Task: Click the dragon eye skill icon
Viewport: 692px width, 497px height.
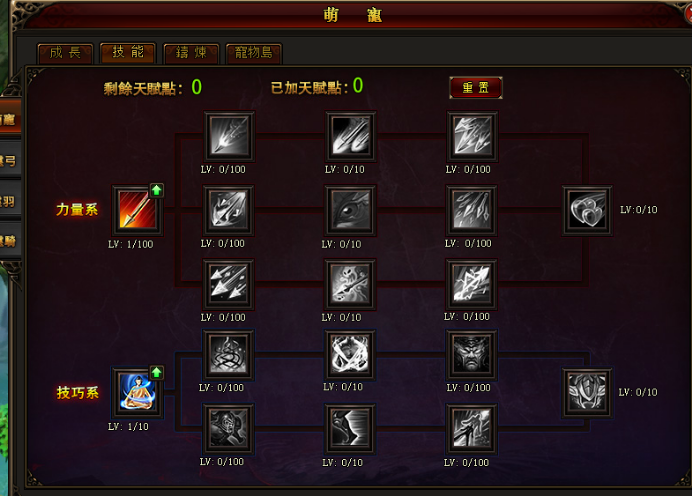Action: pos(350,210)
